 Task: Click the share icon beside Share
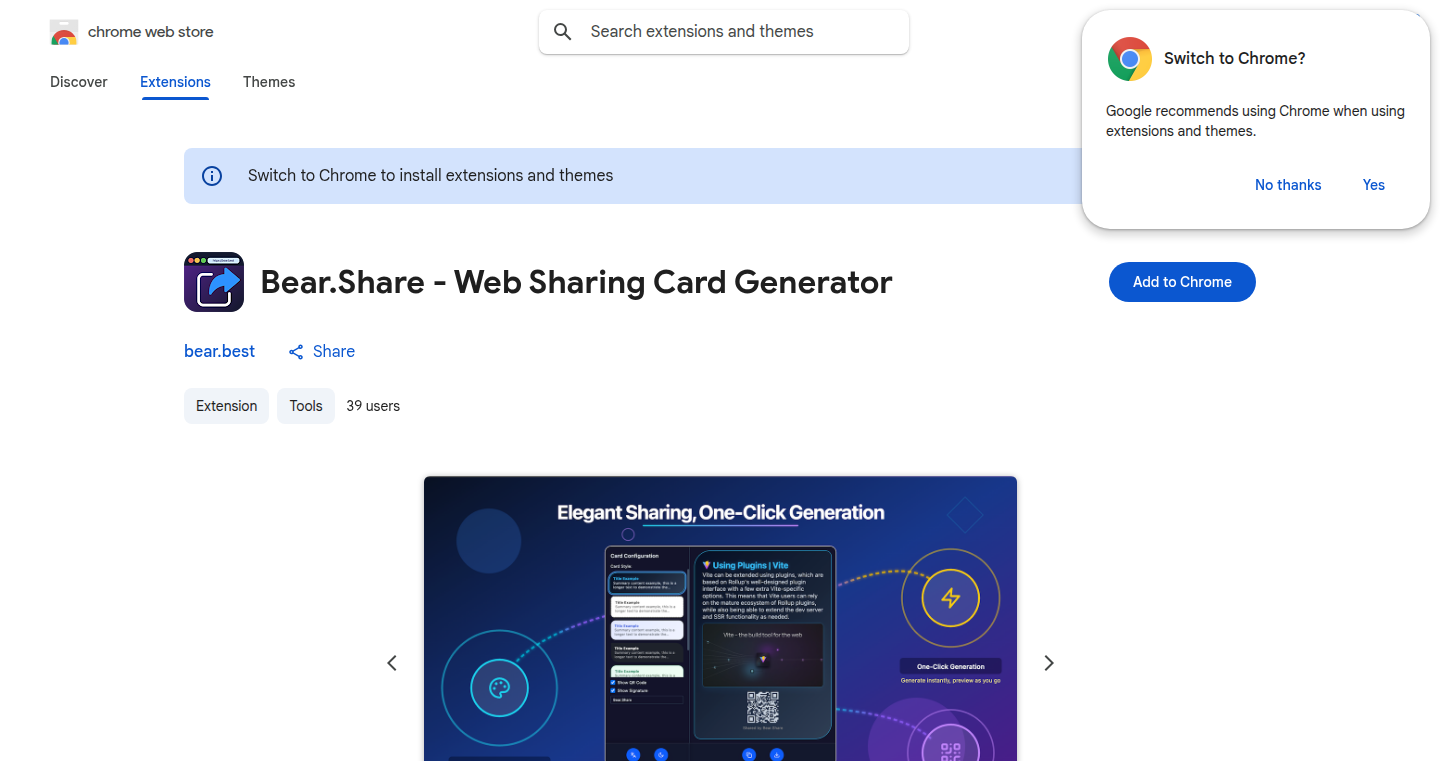(x=296, y=352)
